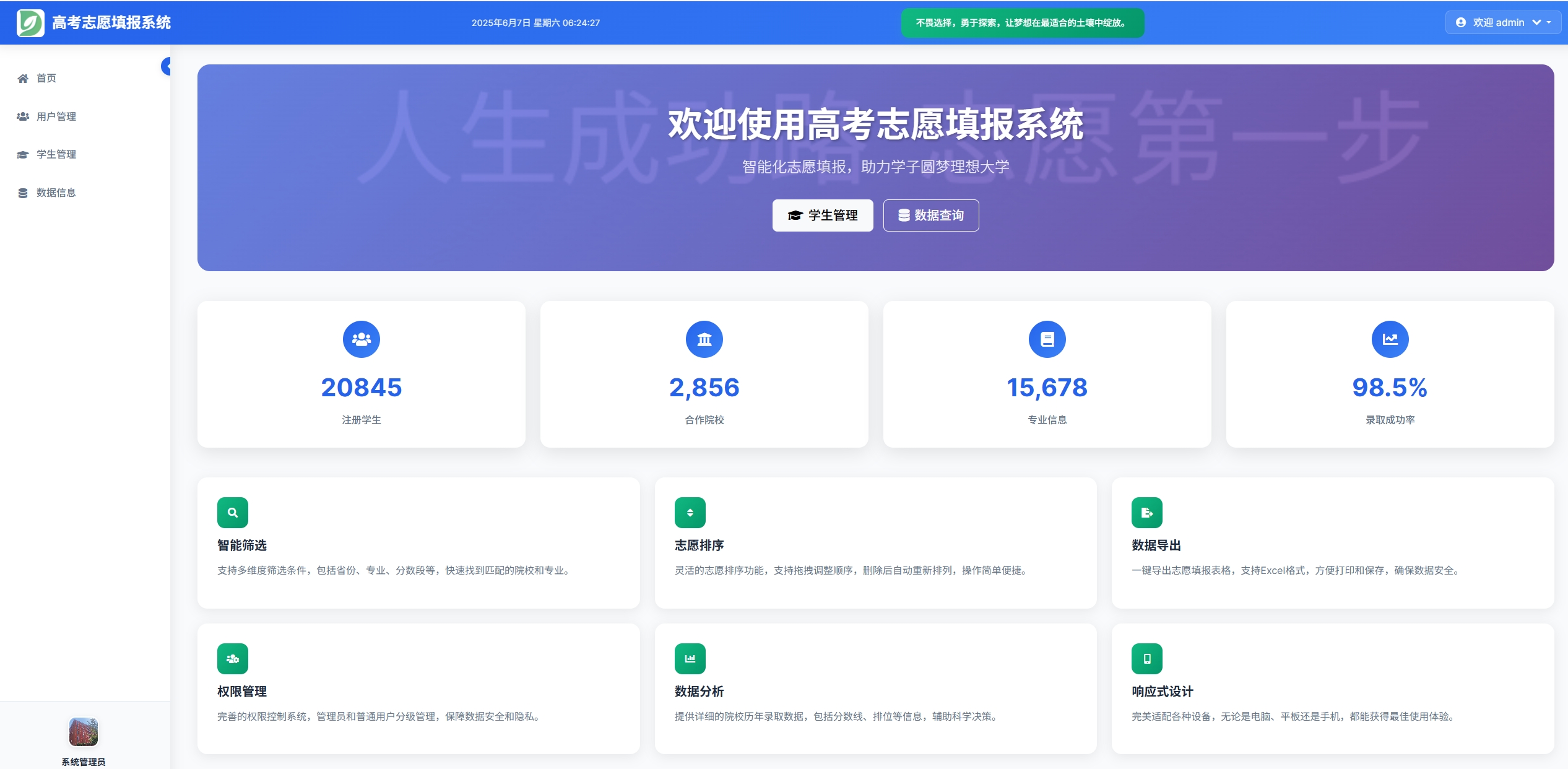Click the 学生管理 banner button
Image resolution: width=1568 pixels, height=769 pixels.
tap(822, 215)
